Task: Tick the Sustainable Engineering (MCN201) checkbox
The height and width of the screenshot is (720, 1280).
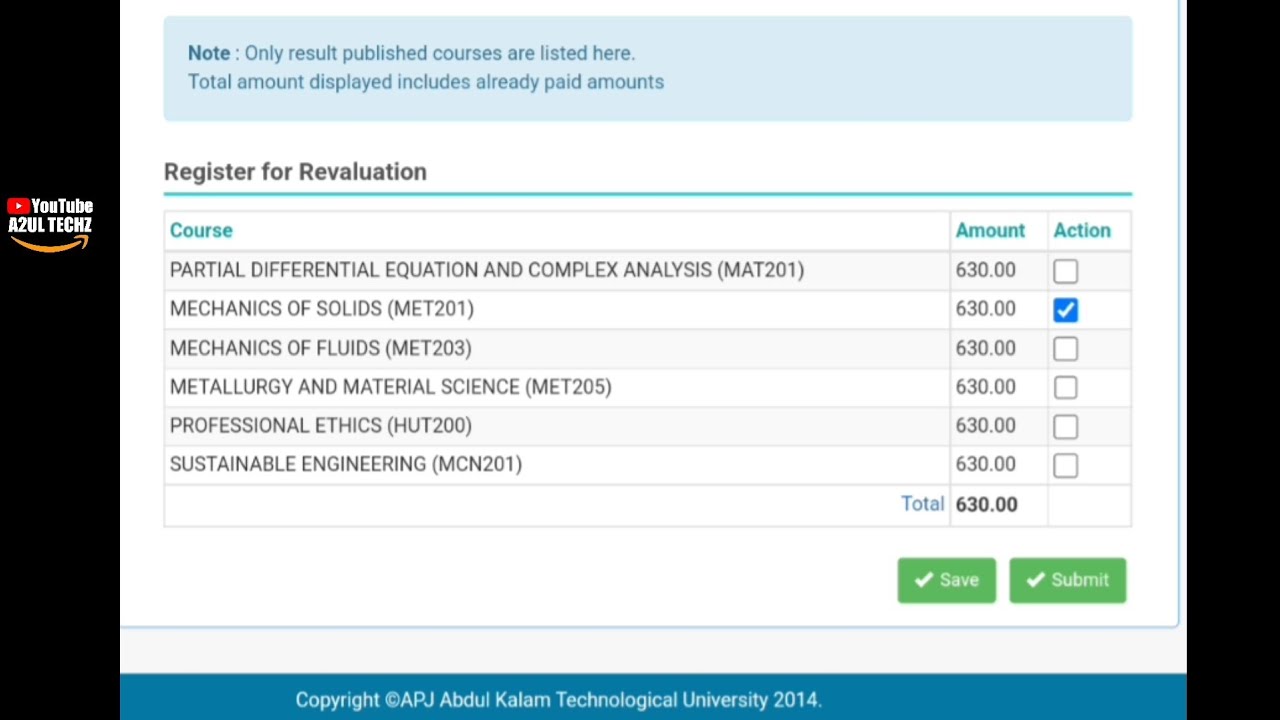Action: (1065, 466)
